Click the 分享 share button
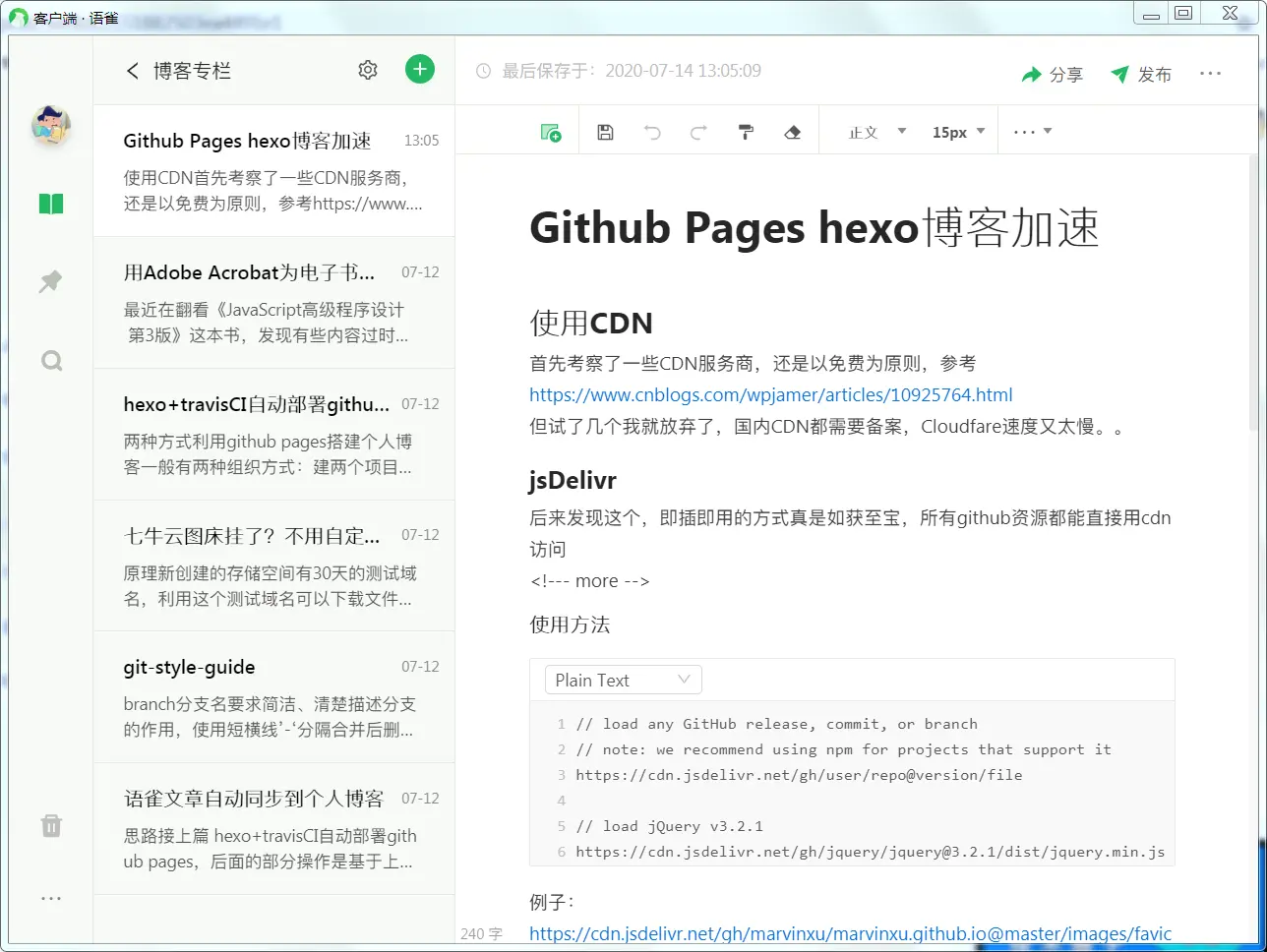This screenshot has height=952, width=1267. (1053, 75)
